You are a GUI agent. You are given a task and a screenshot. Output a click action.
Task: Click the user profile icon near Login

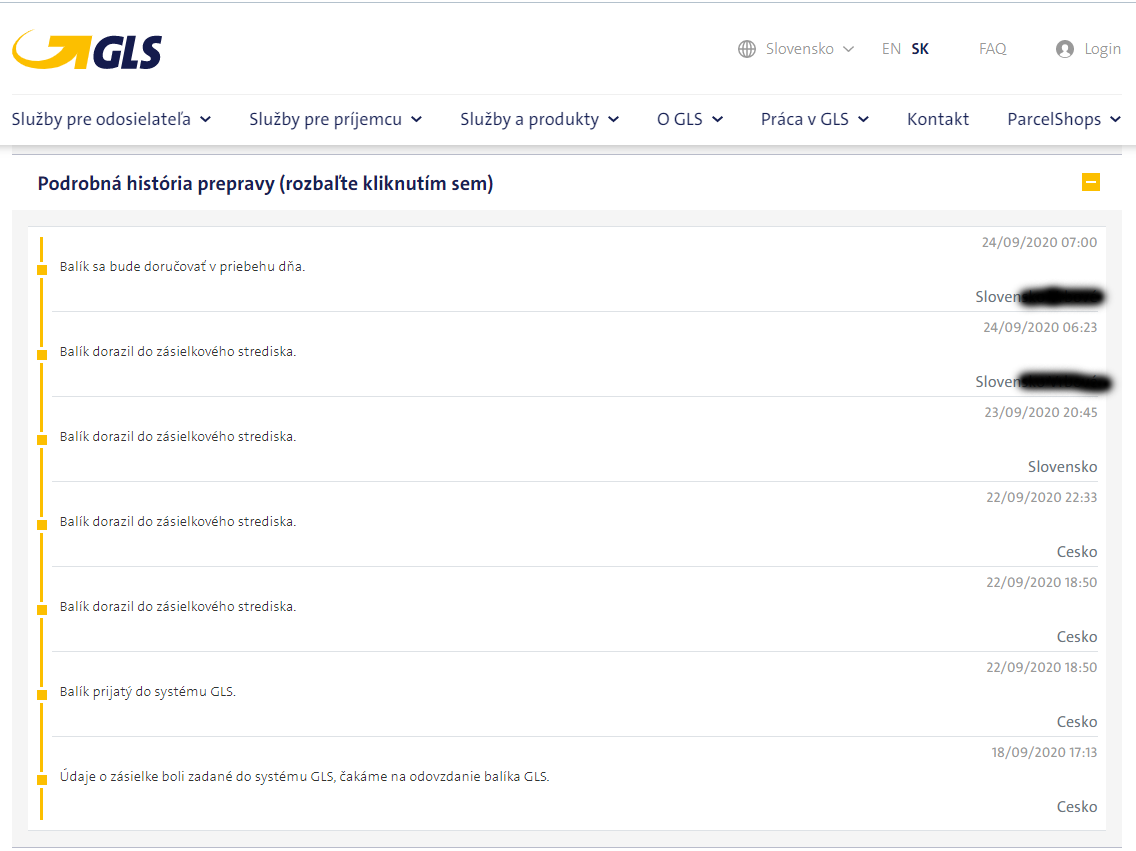click(x=1065, y=49)
